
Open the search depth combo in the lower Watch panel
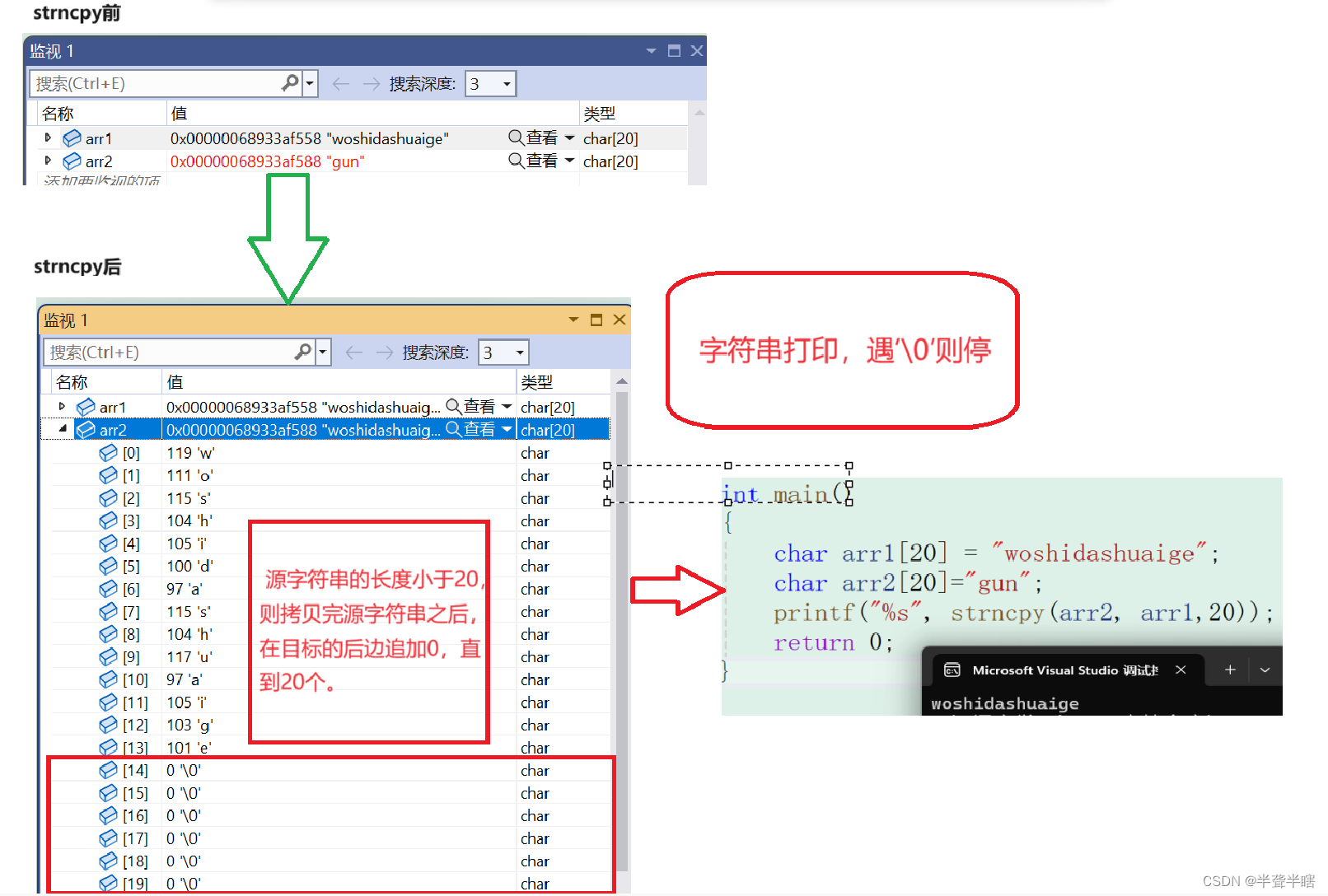click(x=504, y=352)
